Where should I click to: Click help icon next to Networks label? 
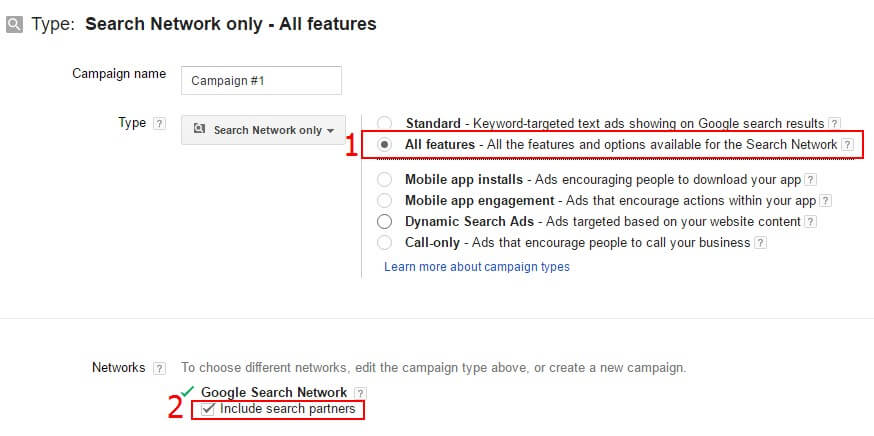[160, 368]
